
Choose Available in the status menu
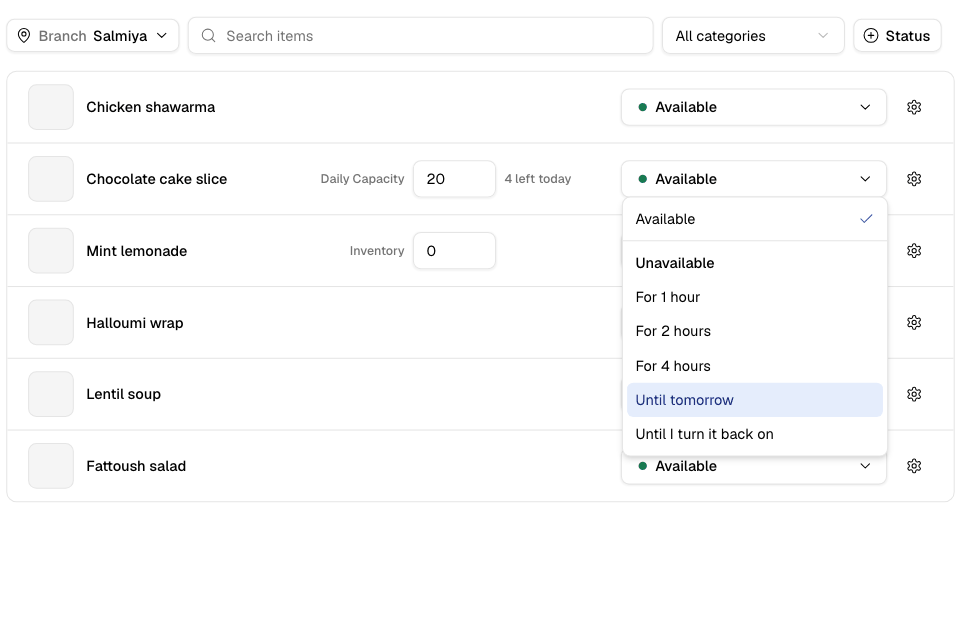click(754, 219)
